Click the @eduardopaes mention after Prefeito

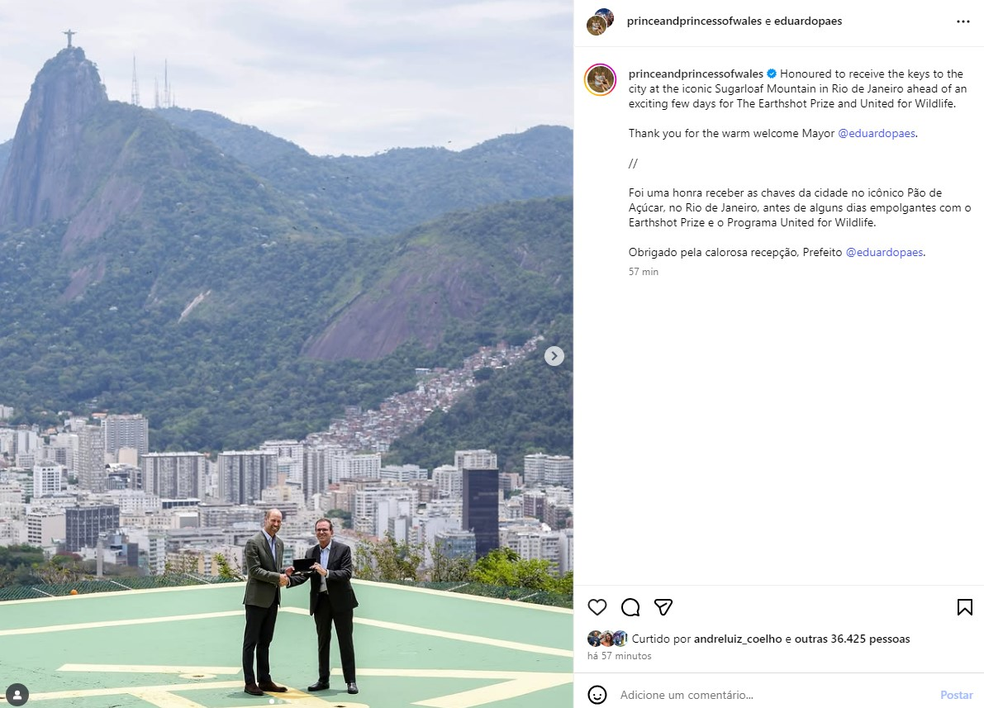884,252
